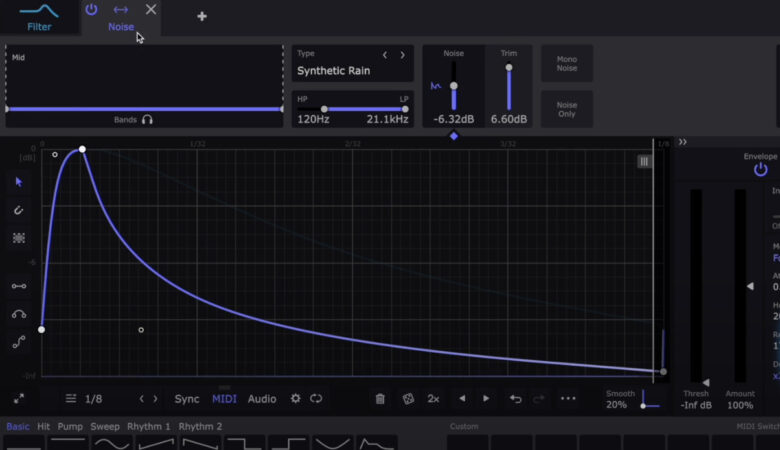Click the Trim level slider knob
Image resolution: width=780 pixels, height=450 pixels.
509,68
